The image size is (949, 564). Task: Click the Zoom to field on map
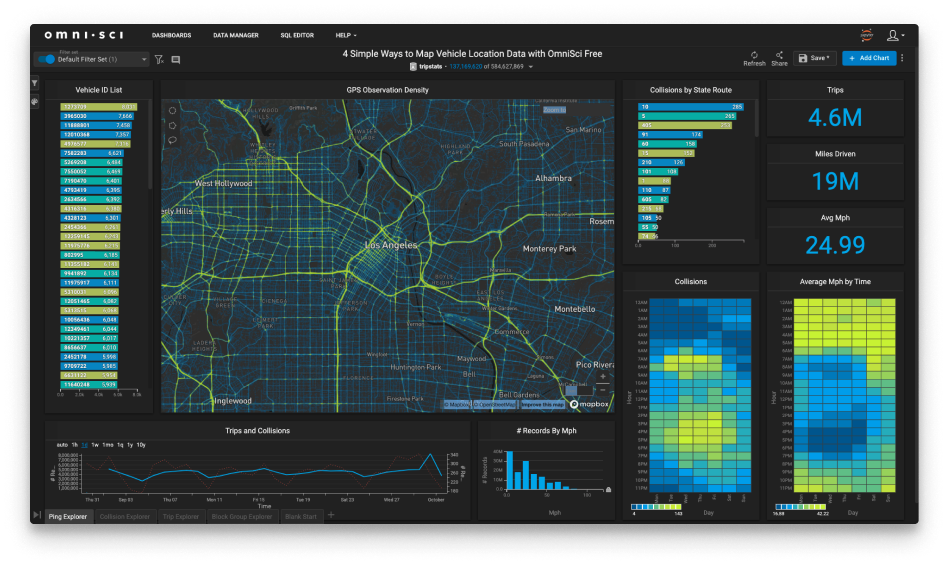point(554,110)
